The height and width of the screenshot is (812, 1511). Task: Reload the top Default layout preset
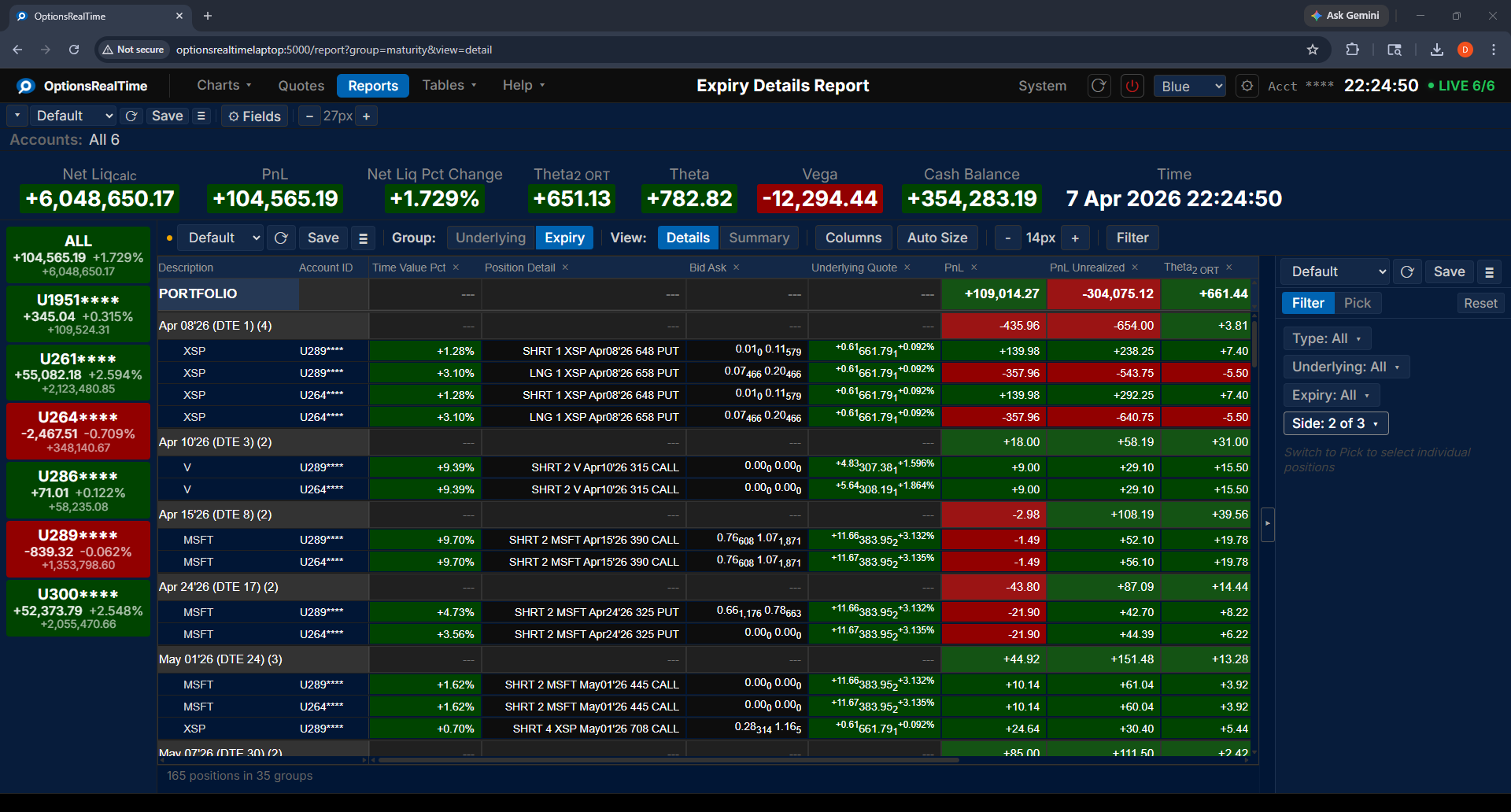131,116
